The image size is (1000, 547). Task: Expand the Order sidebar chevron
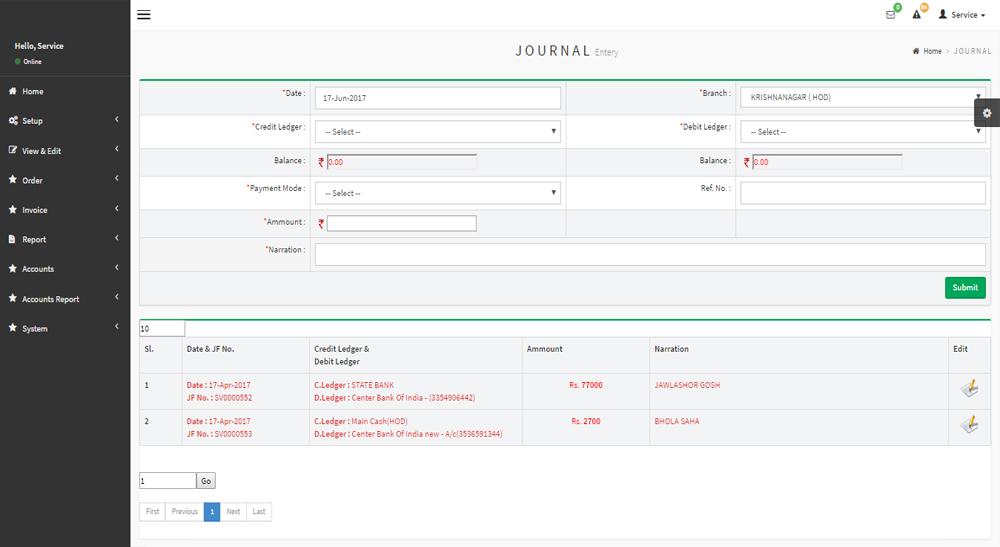pos(117,179)
